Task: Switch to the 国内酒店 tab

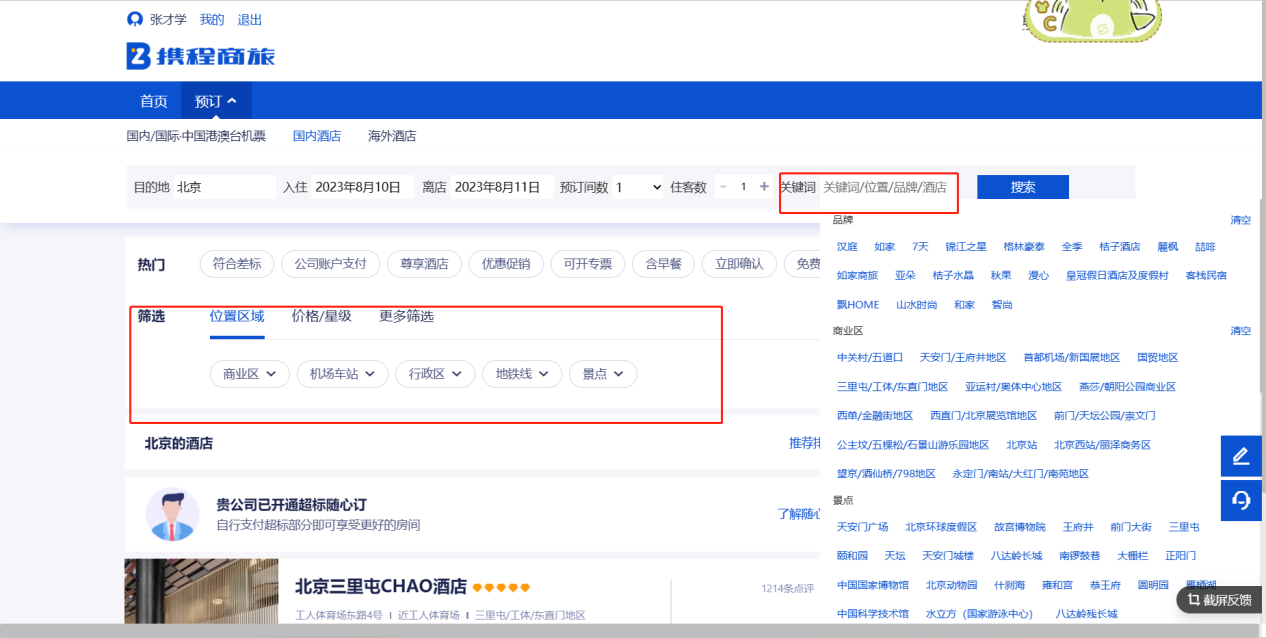Action: point(317,136)
